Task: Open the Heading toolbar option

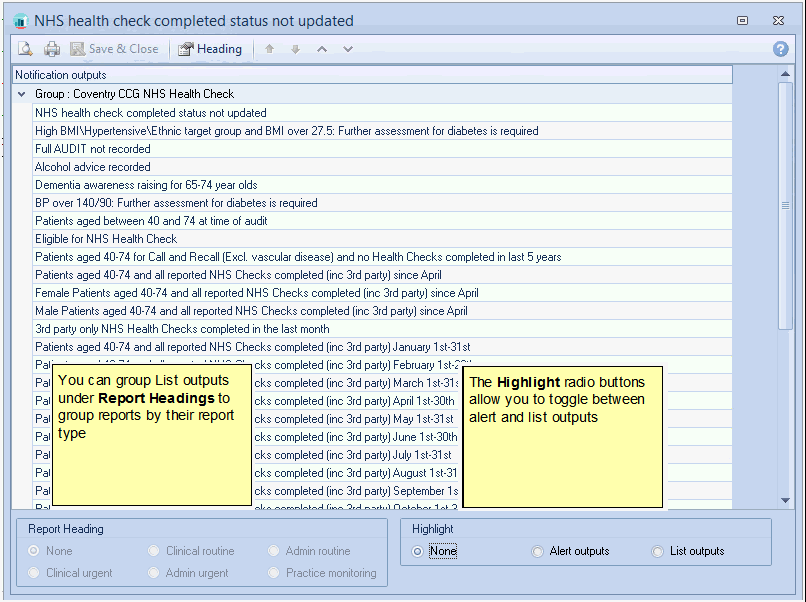Action: [210, 49]
